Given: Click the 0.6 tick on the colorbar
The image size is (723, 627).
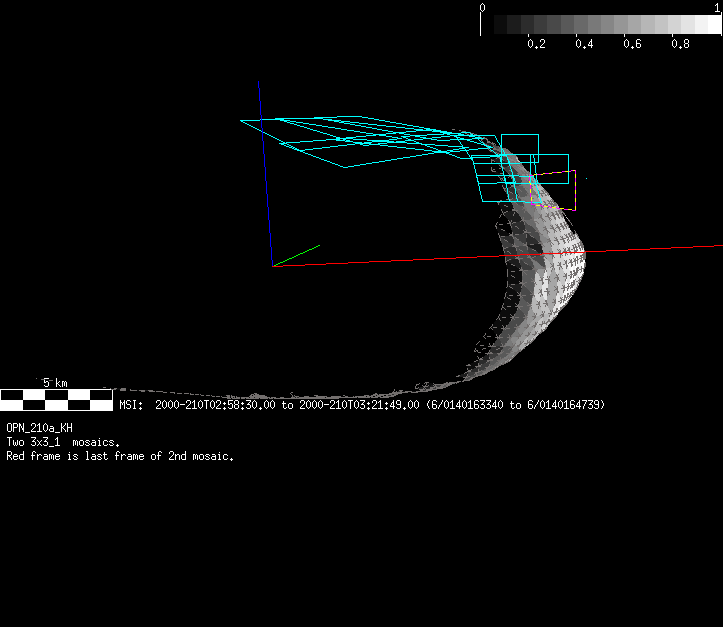Looking at the screenshot, I should point(632,44).
